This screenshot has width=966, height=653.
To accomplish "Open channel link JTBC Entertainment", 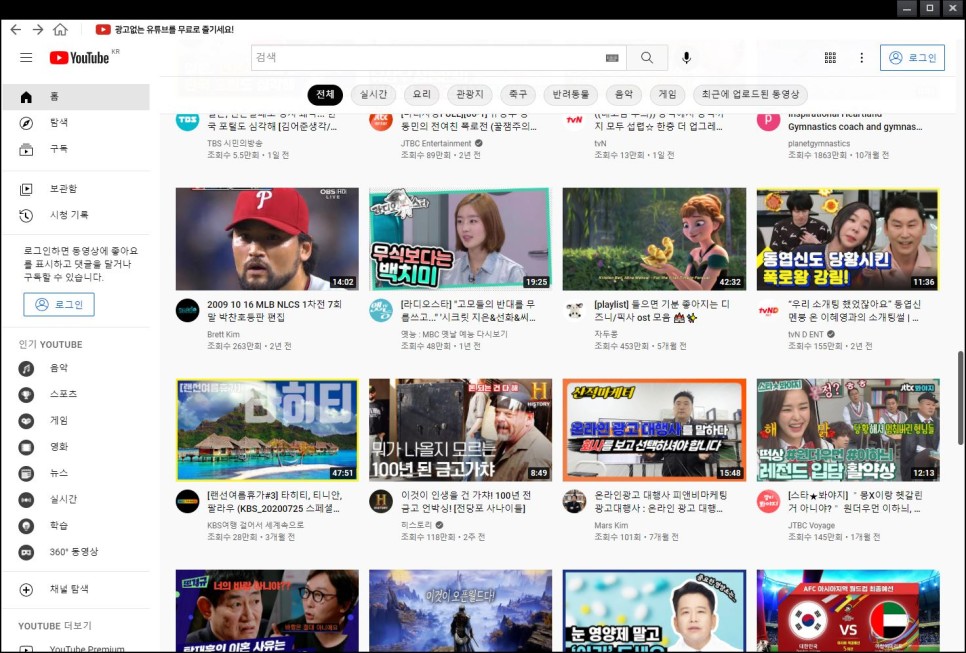I will (x=436, y=144).
